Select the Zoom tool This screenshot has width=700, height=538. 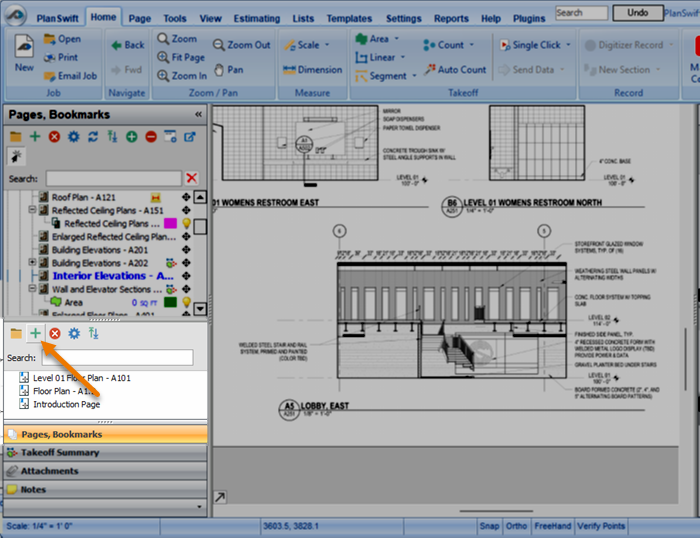tap(177, 39)
